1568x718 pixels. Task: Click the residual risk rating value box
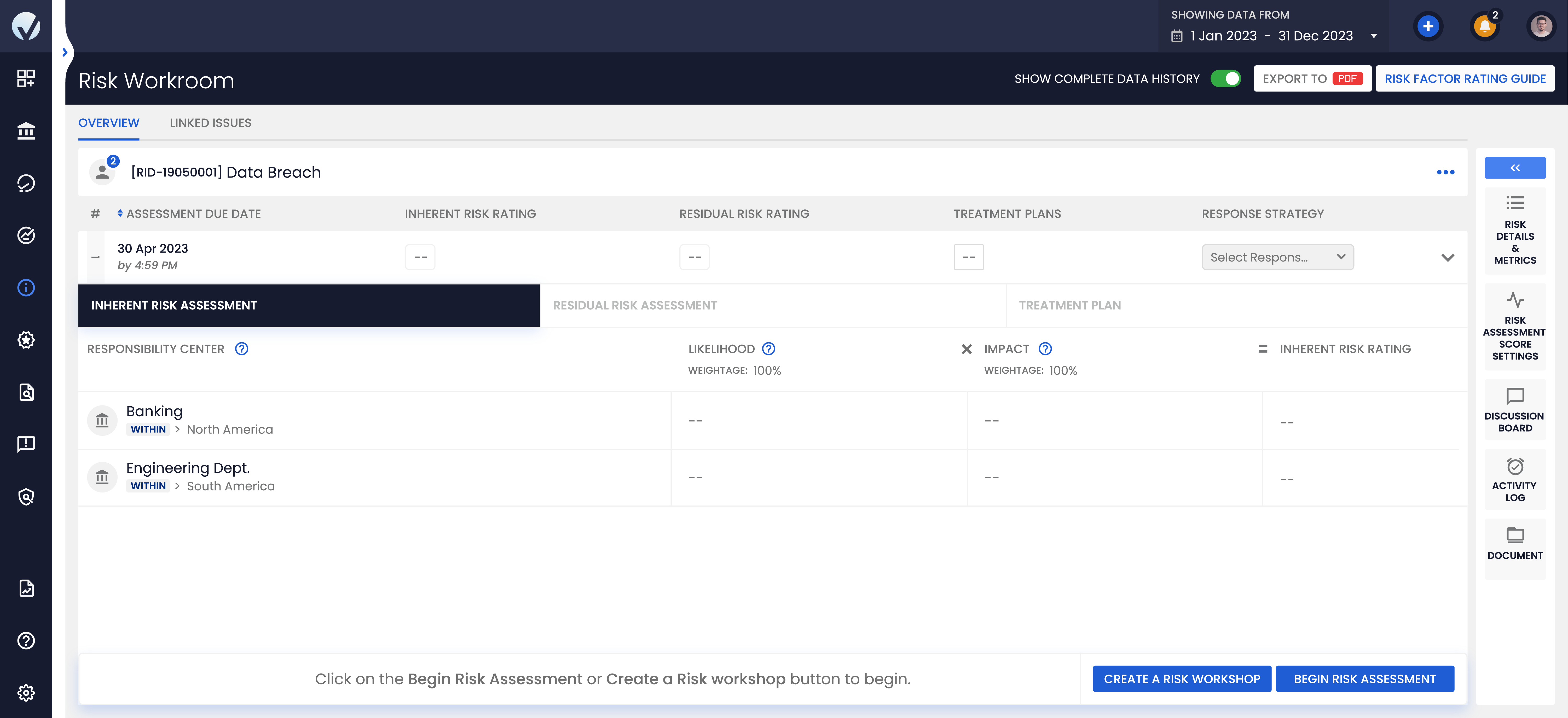coord(694,257)
